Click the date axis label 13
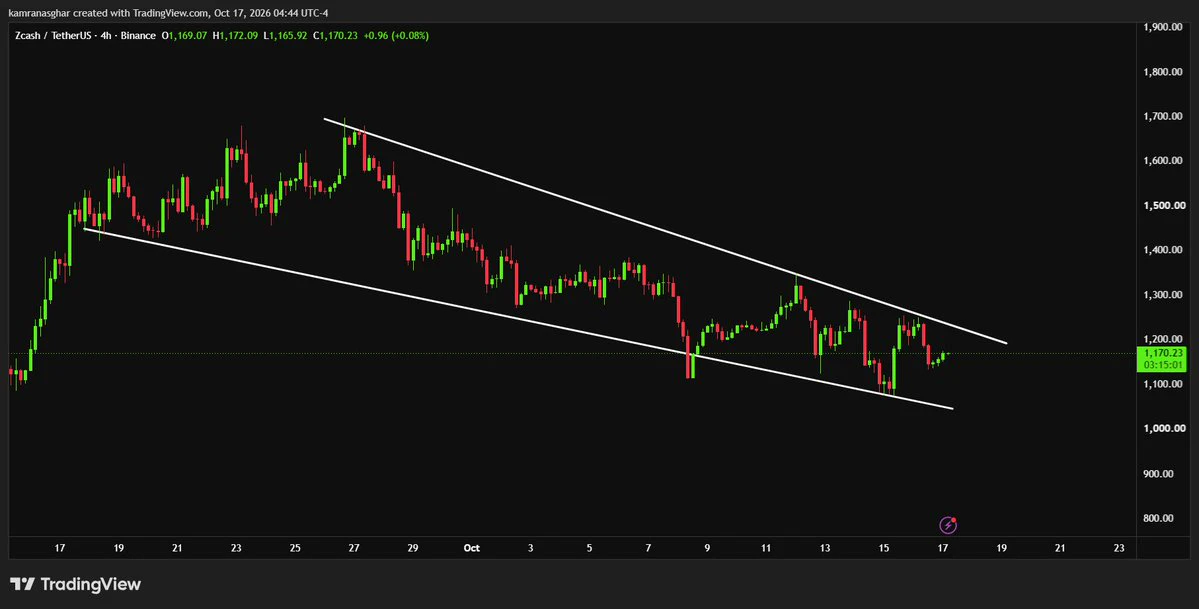The width and height of the screenshot is (1199, 609). (x=825, y=548)
